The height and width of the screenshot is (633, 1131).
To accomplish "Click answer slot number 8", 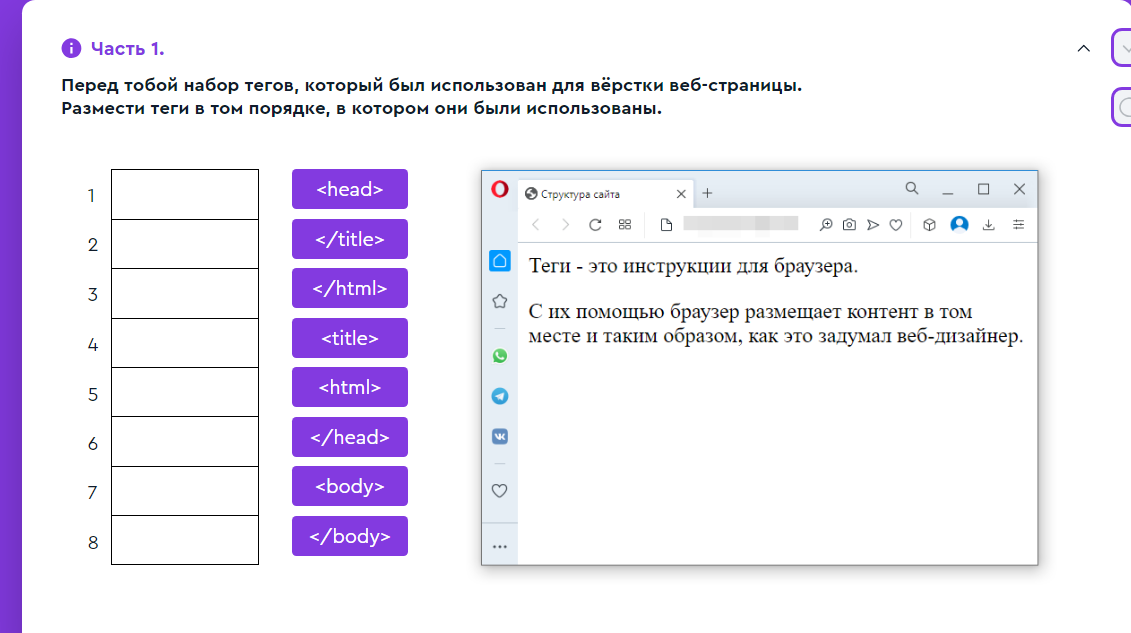I will pos(185,540).
